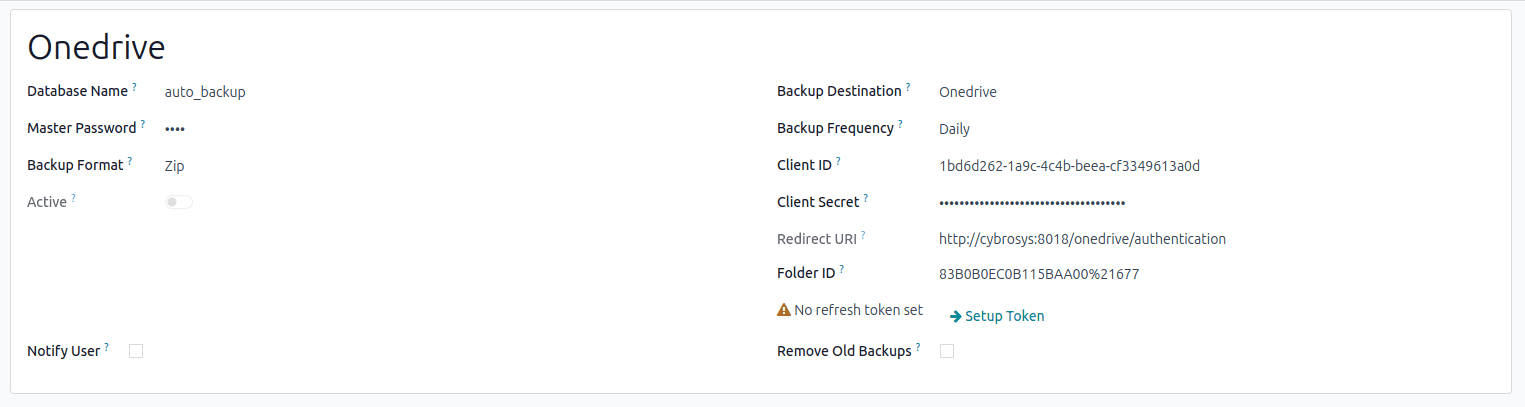The image size is (1525, 407).
Task: Enable the Notify User checkbox
Action: pyautogui.click(x=136, y=351)
